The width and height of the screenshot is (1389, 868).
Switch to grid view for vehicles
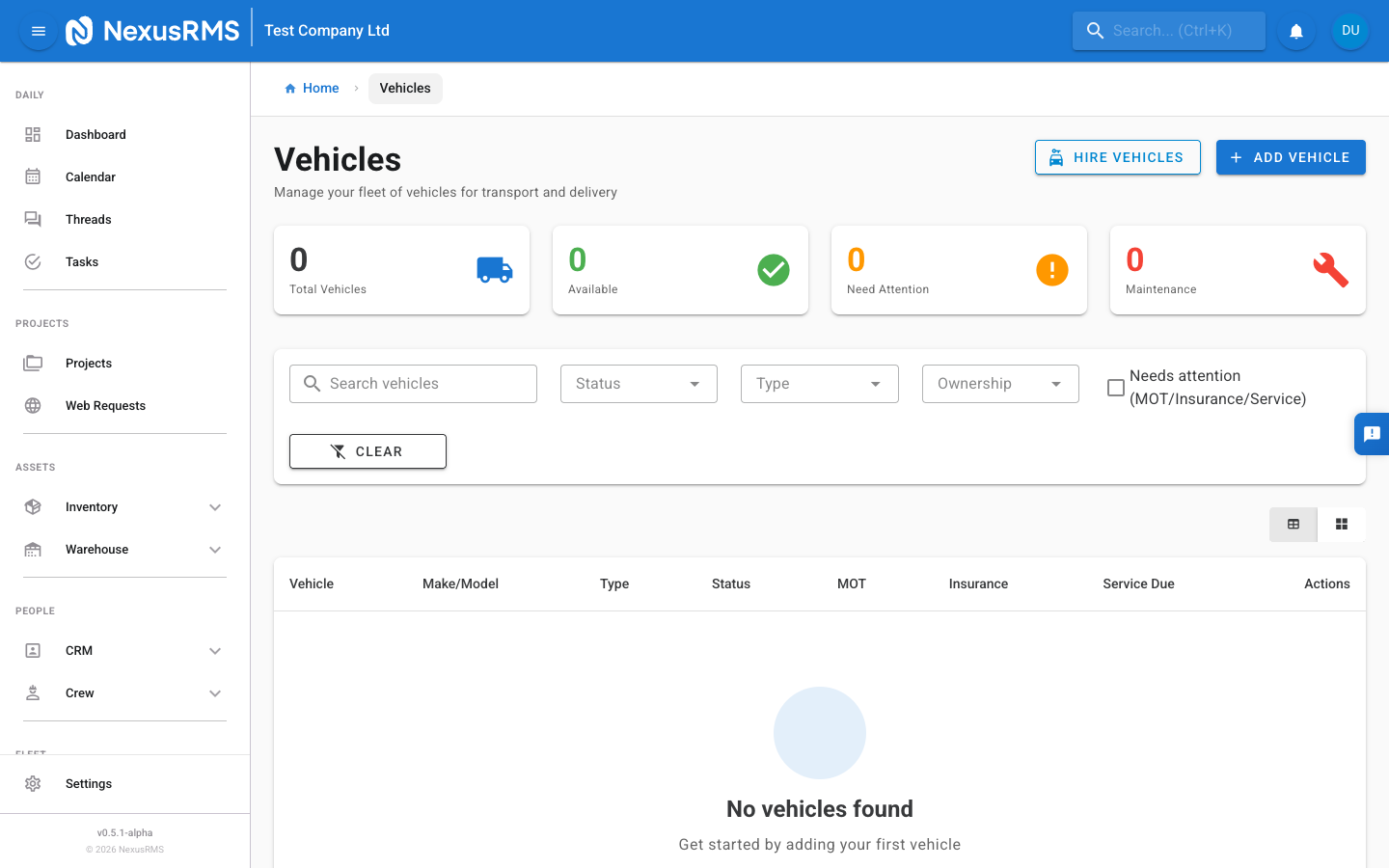click(1342, 524)
